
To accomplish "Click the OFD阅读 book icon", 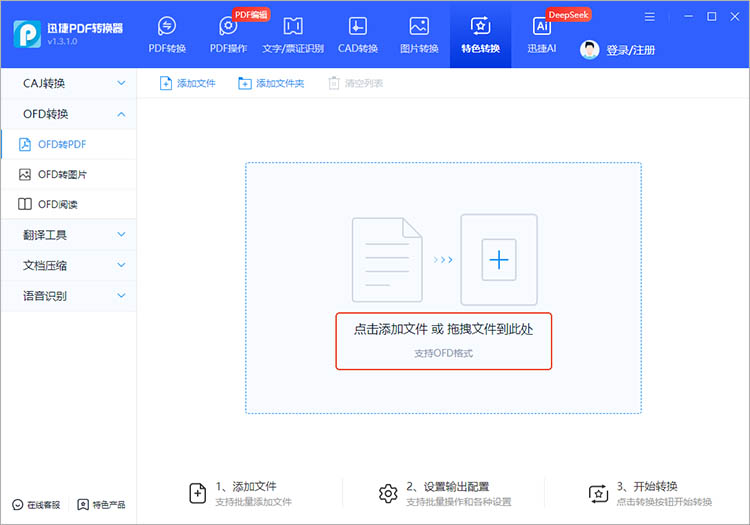I will tap(25, 204).
